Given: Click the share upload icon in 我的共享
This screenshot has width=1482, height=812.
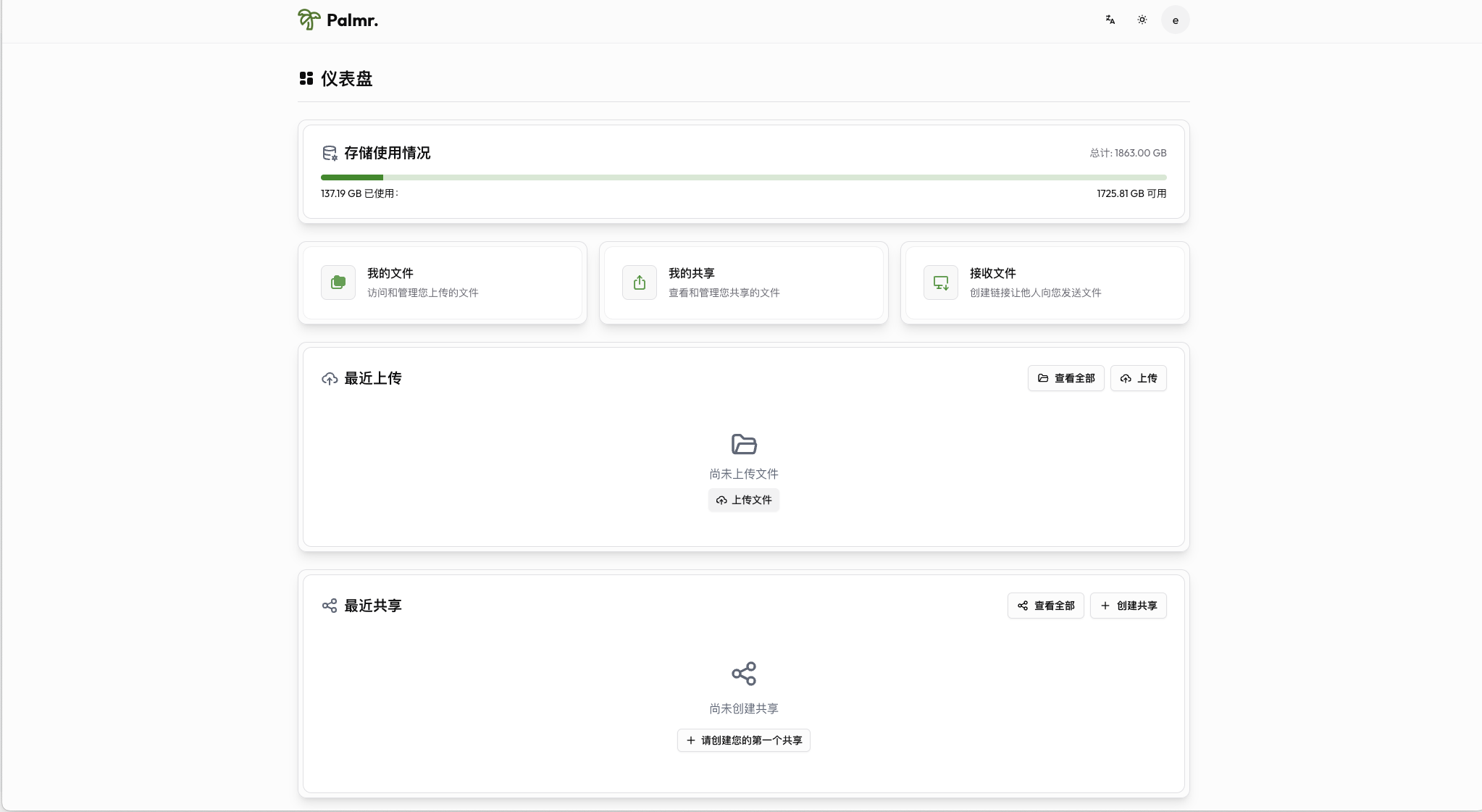Looking at the screenshot, I should point(640,282).
